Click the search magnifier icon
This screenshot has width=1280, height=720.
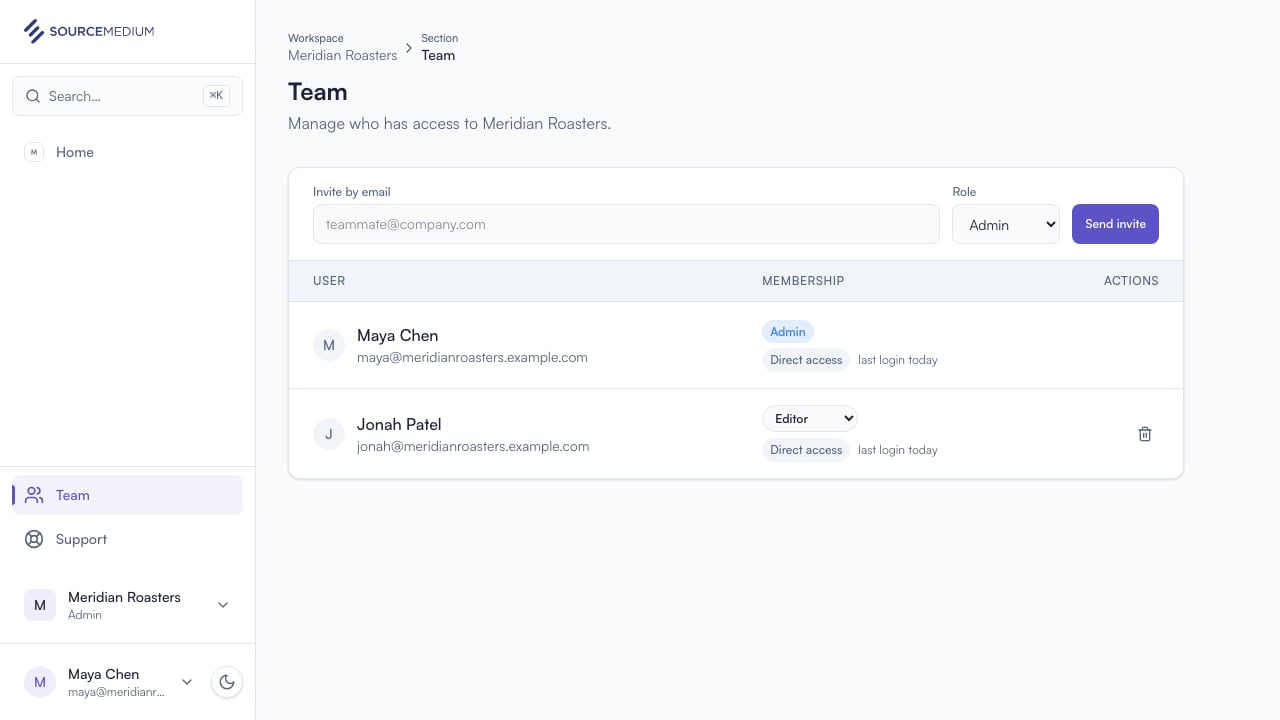(34, 96)
